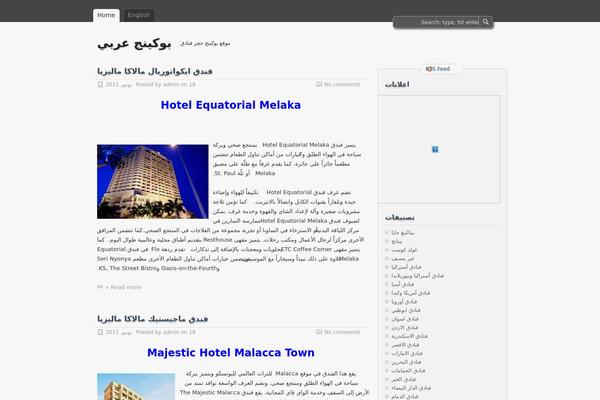Open category فنادق آسيا
This screenshot has height=400, width=600.
click(x=403, y=284)
